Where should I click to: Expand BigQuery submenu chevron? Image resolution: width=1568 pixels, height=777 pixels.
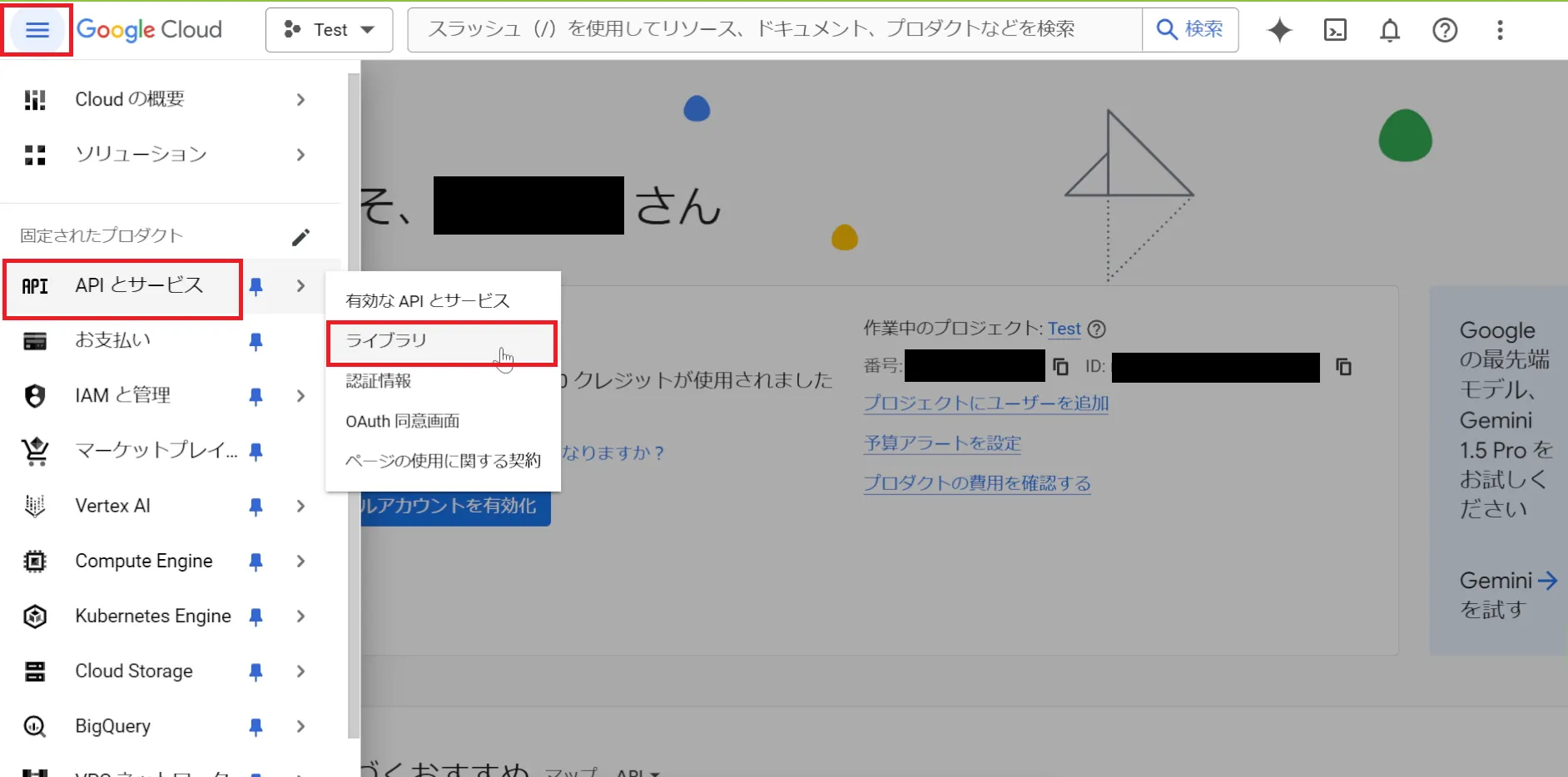[x=300, y=726]
